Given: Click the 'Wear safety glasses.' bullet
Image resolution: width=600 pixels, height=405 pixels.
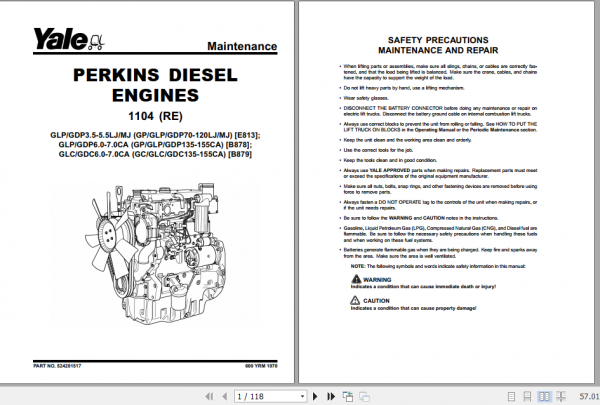Looking at the screenshot, I should point(366,98).
